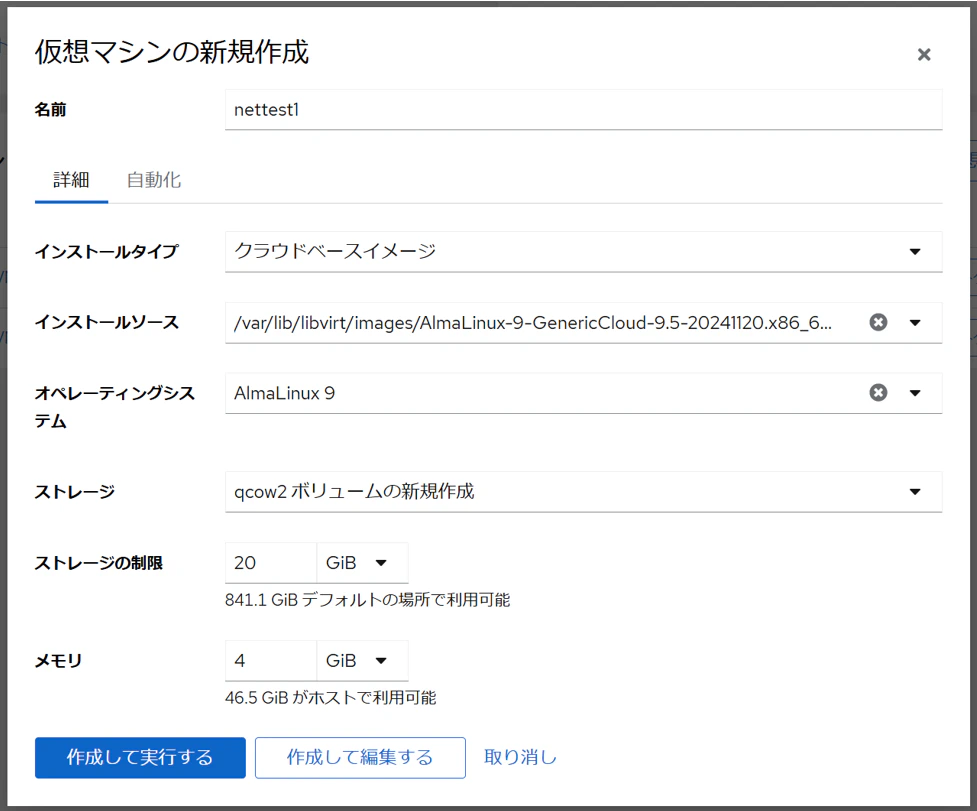Expand the storage qcow2 volume dropdown
Screen dimensions: 977x811
(x=583, y=491)
